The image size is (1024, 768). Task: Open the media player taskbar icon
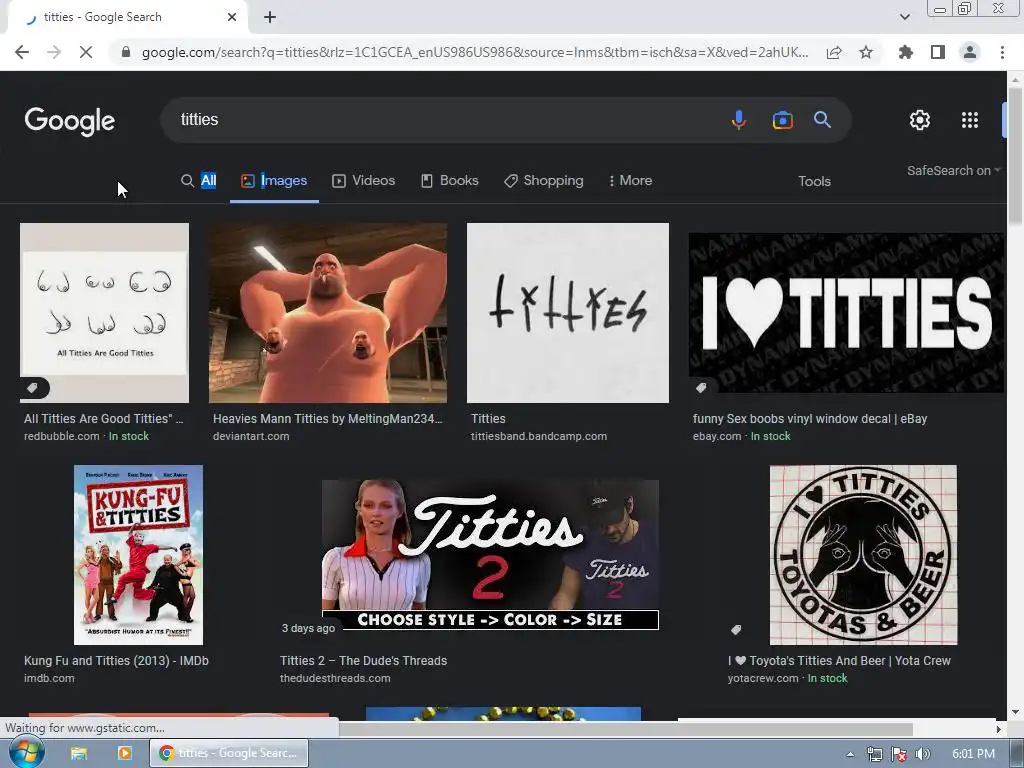pos(125,754)
